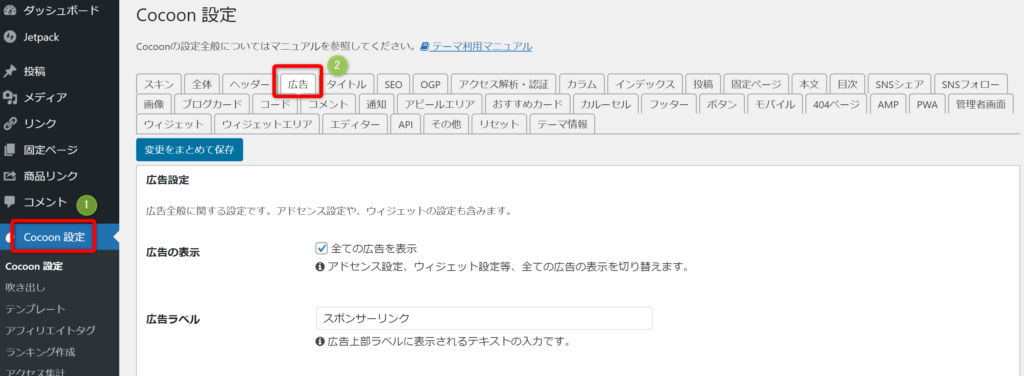
Task: Switch to the コード tab
Action: click(275, 104)
